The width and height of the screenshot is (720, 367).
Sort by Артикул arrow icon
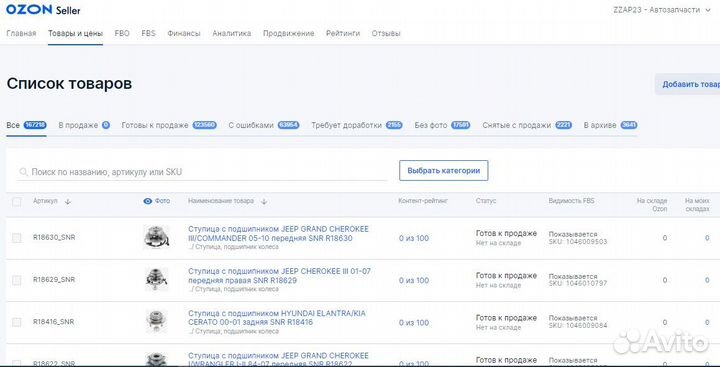pyautogui.click(x=68, y=201)
